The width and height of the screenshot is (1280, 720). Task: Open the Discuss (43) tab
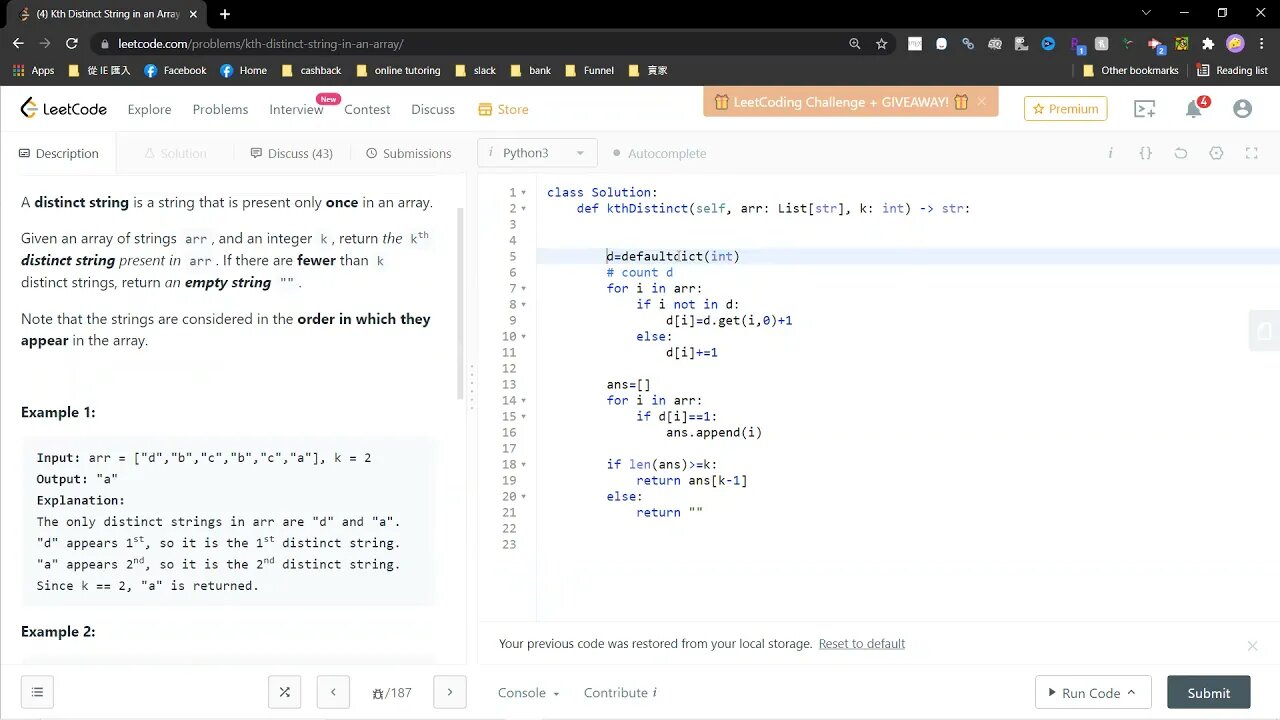(x=291, y=153)
